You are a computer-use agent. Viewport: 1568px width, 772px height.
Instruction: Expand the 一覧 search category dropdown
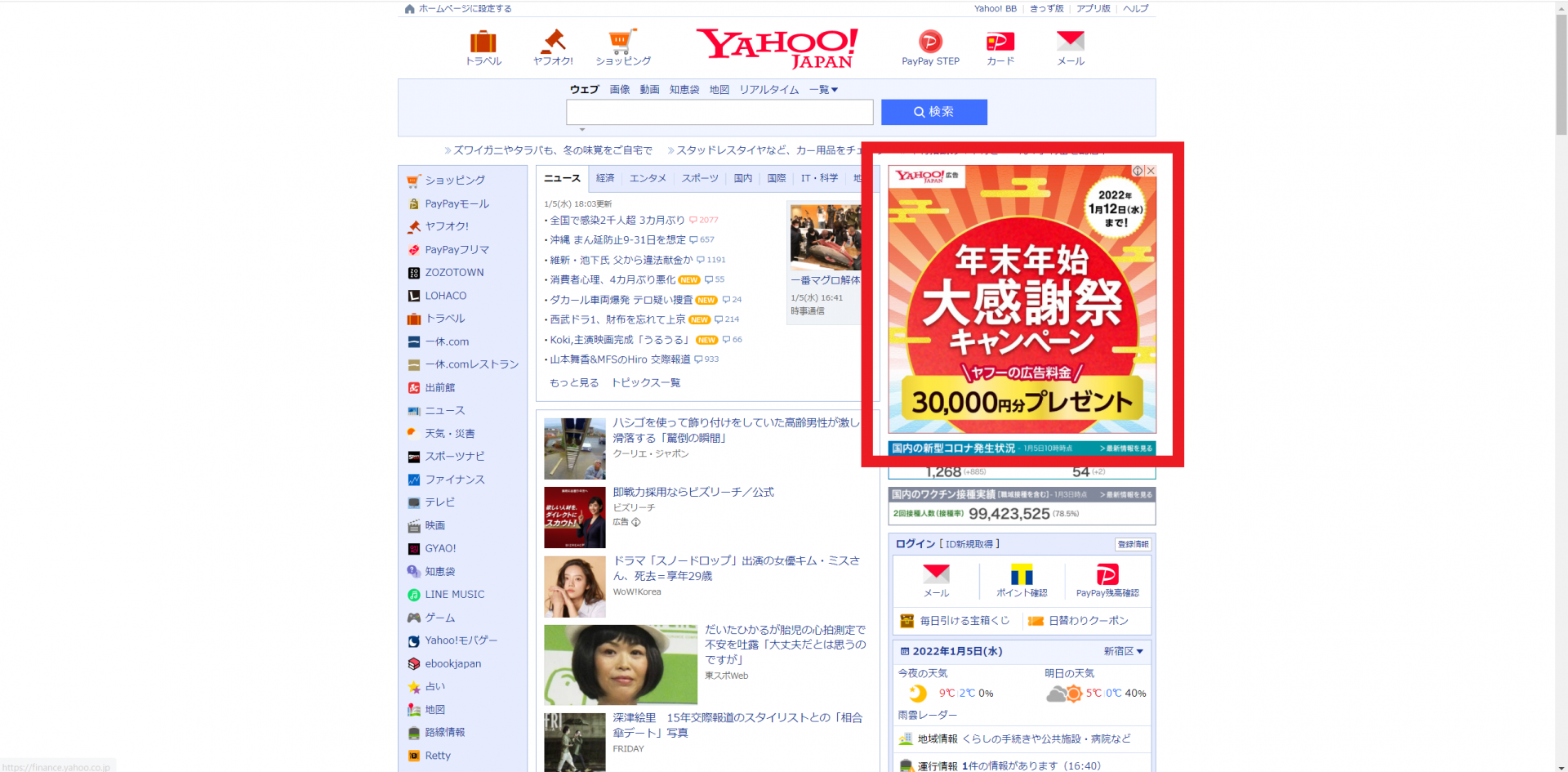pos(823,90)
